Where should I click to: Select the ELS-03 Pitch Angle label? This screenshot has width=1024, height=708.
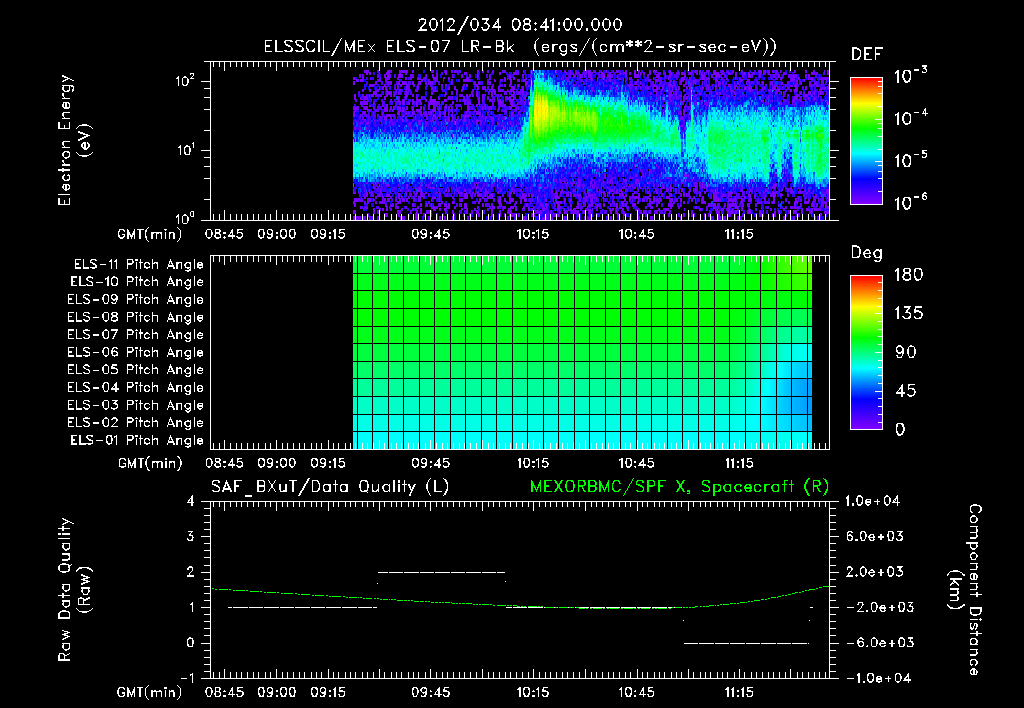pos(135,406)
